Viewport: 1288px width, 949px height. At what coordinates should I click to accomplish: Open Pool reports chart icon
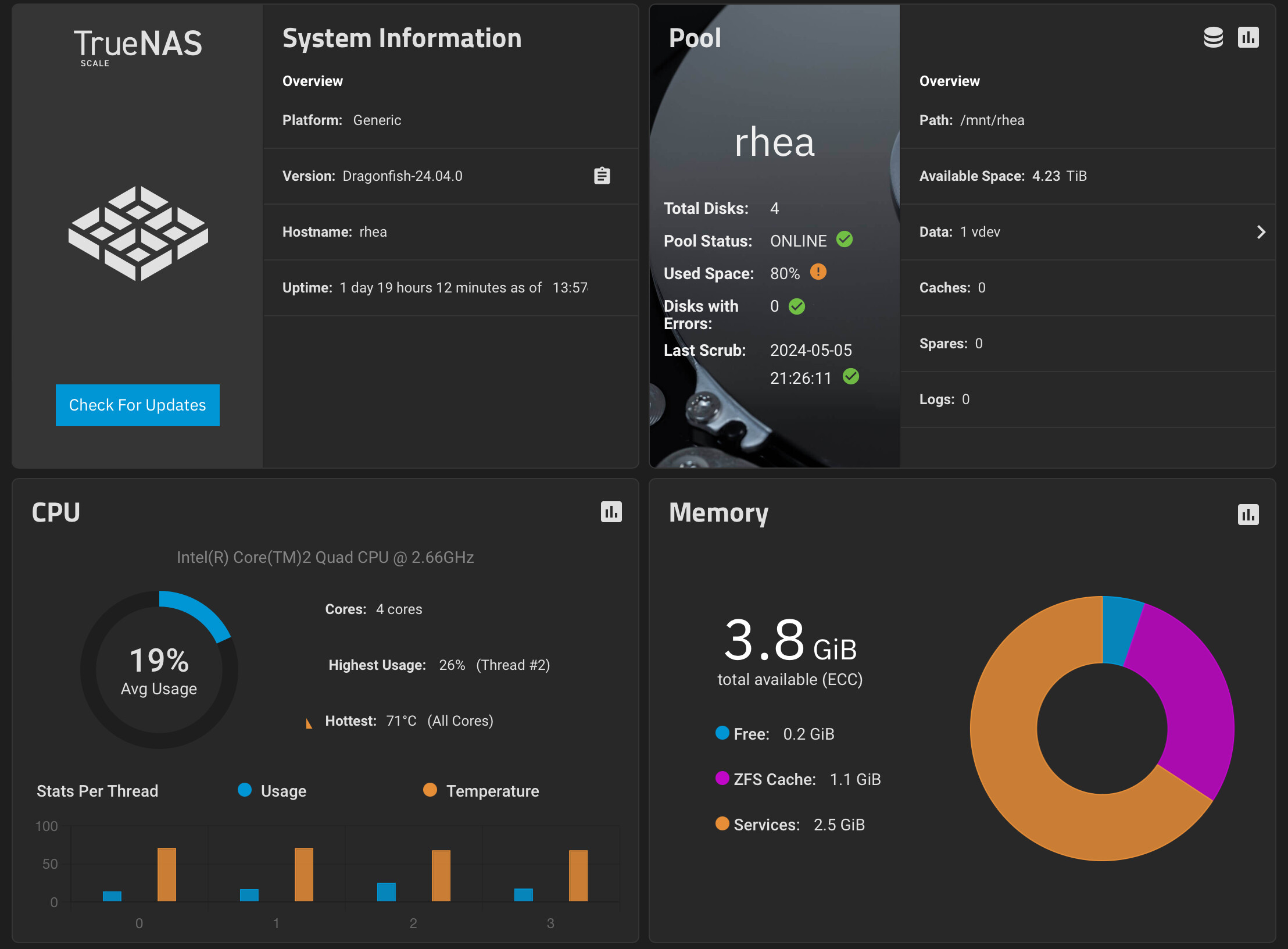coord(1248,38)
